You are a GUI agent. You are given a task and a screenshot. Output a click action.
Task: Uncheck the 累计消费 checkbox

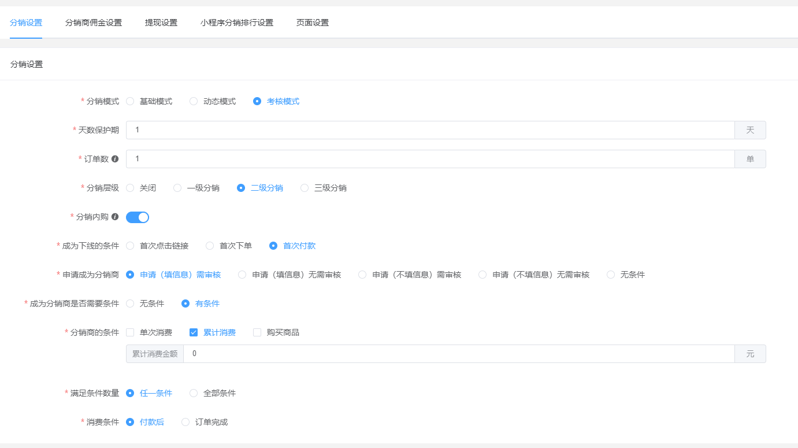tap(193, 332)
